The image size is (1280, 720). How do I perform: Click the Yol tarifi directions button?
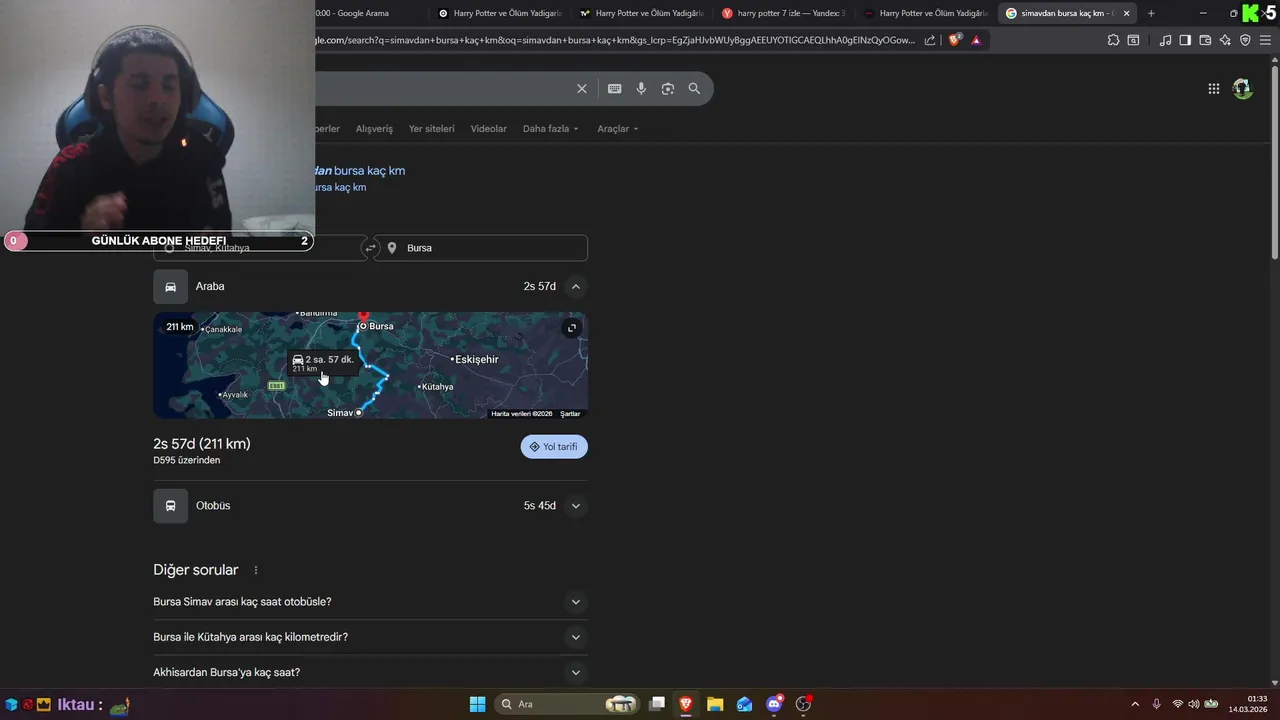(x=554, y=447)
